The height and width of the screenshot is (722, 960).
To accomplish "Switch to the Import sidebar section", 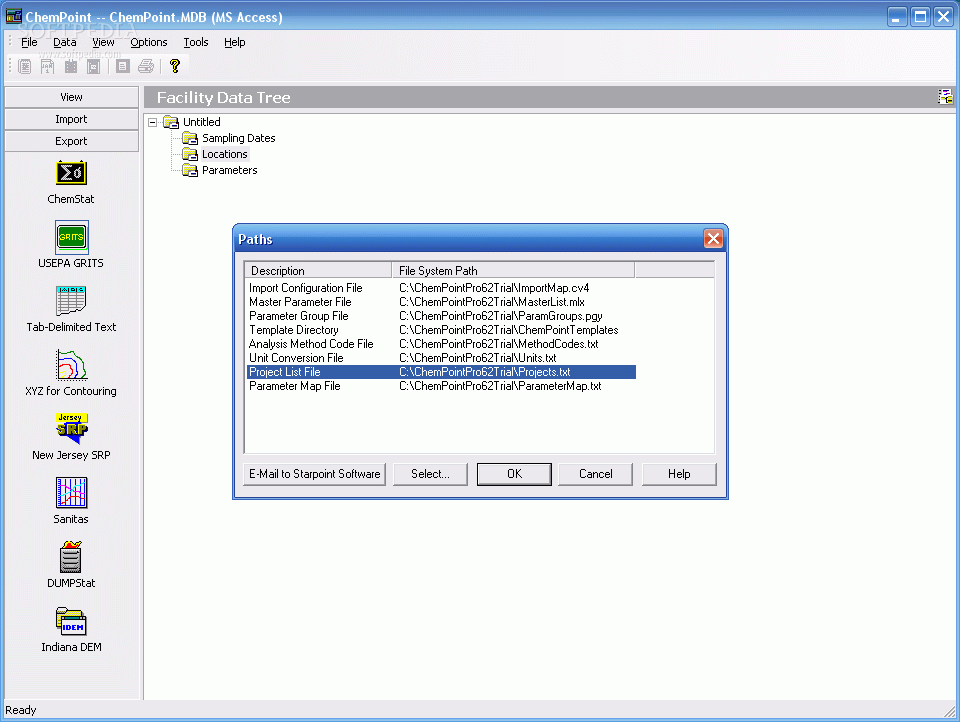I will coord(72,119).
